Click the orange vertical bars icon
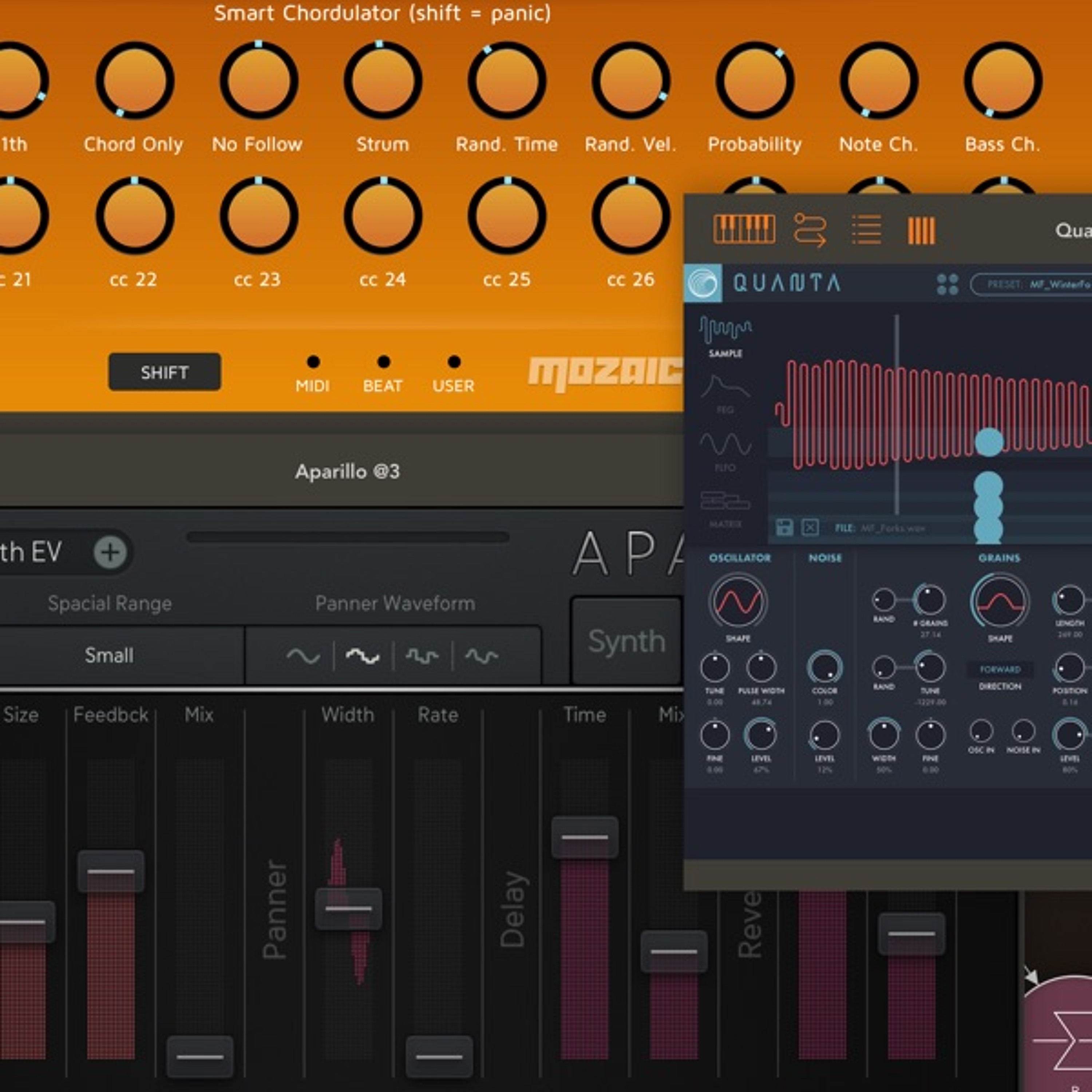This screenshot has width=1092, height=1092. (x=921, y=231)
